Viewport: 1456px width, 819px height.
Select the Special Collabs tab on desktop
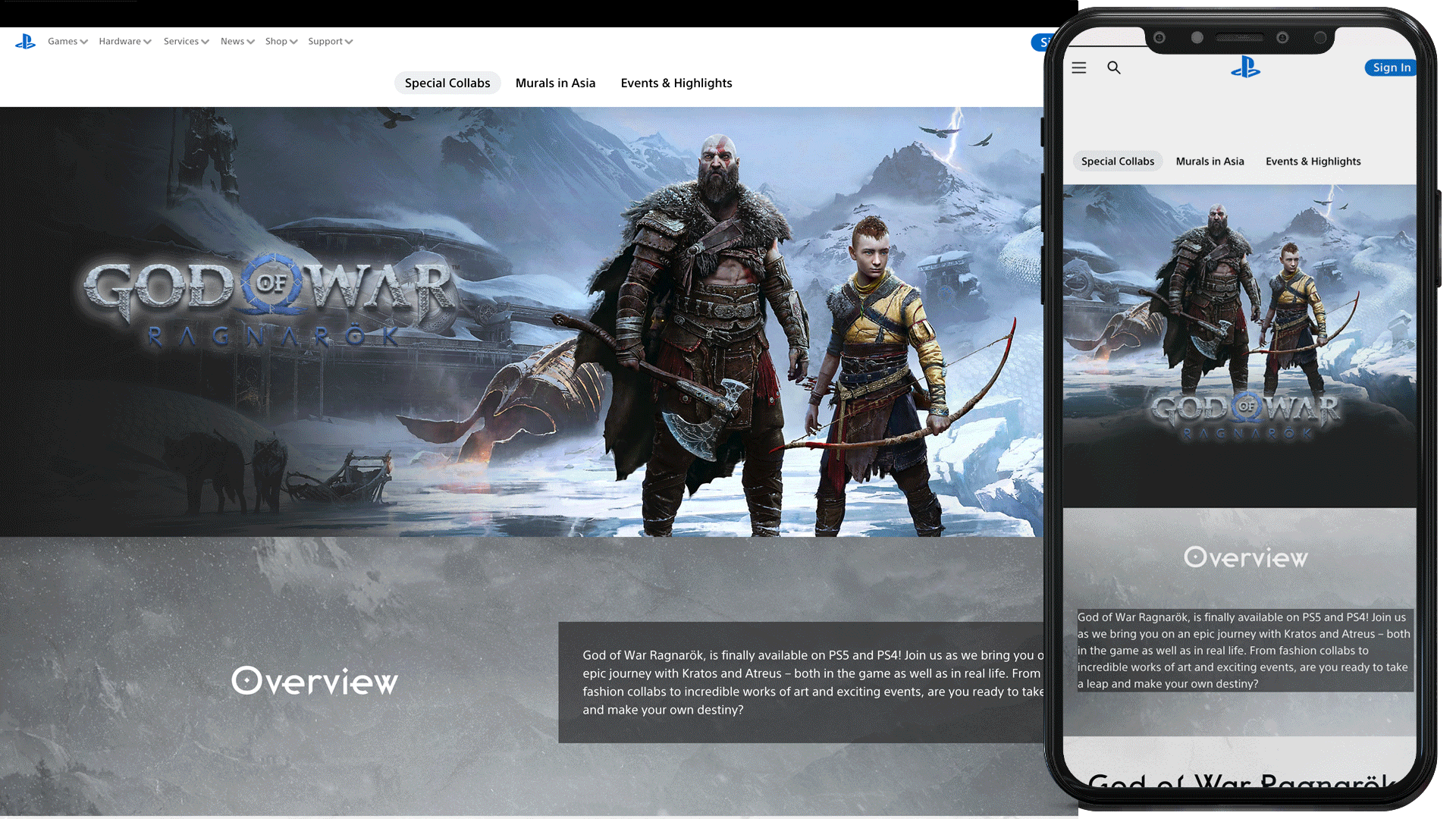447,83
